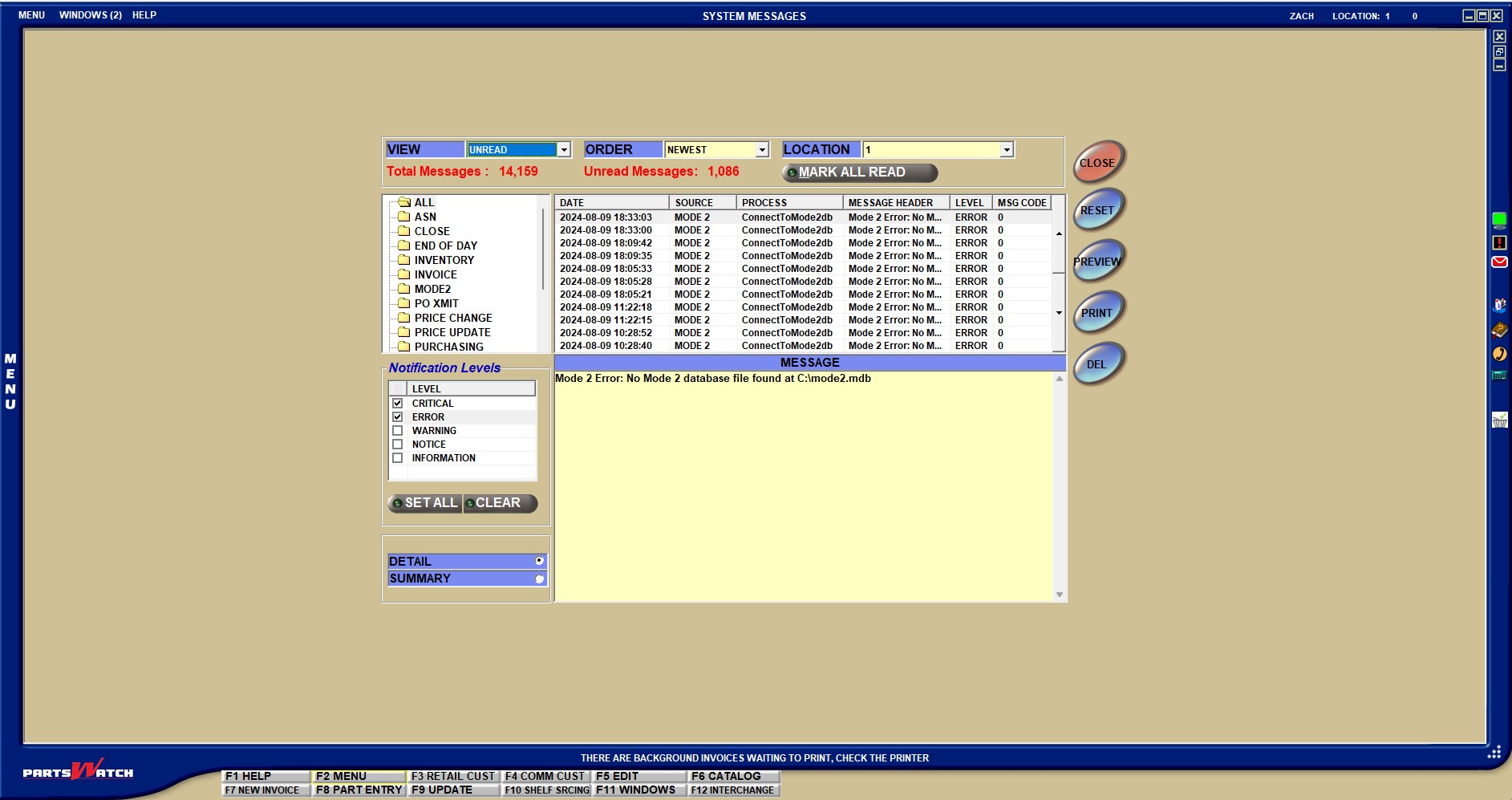Click the green monitor status icon
The width and height of the screenshot is (1512, 800).
click(x=1498, y=220)
